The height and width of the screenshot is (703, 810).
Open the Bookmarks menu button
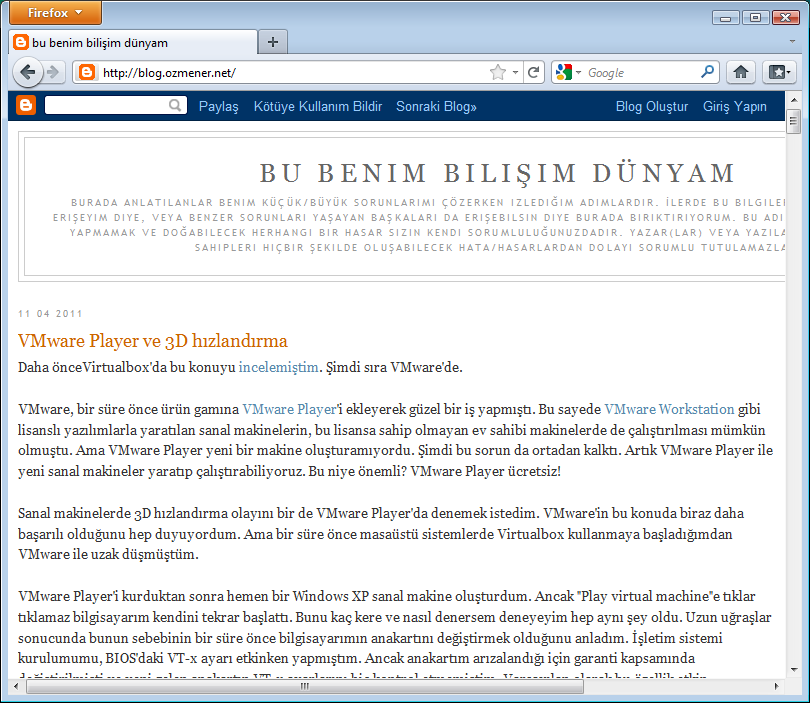coord(779,72)
